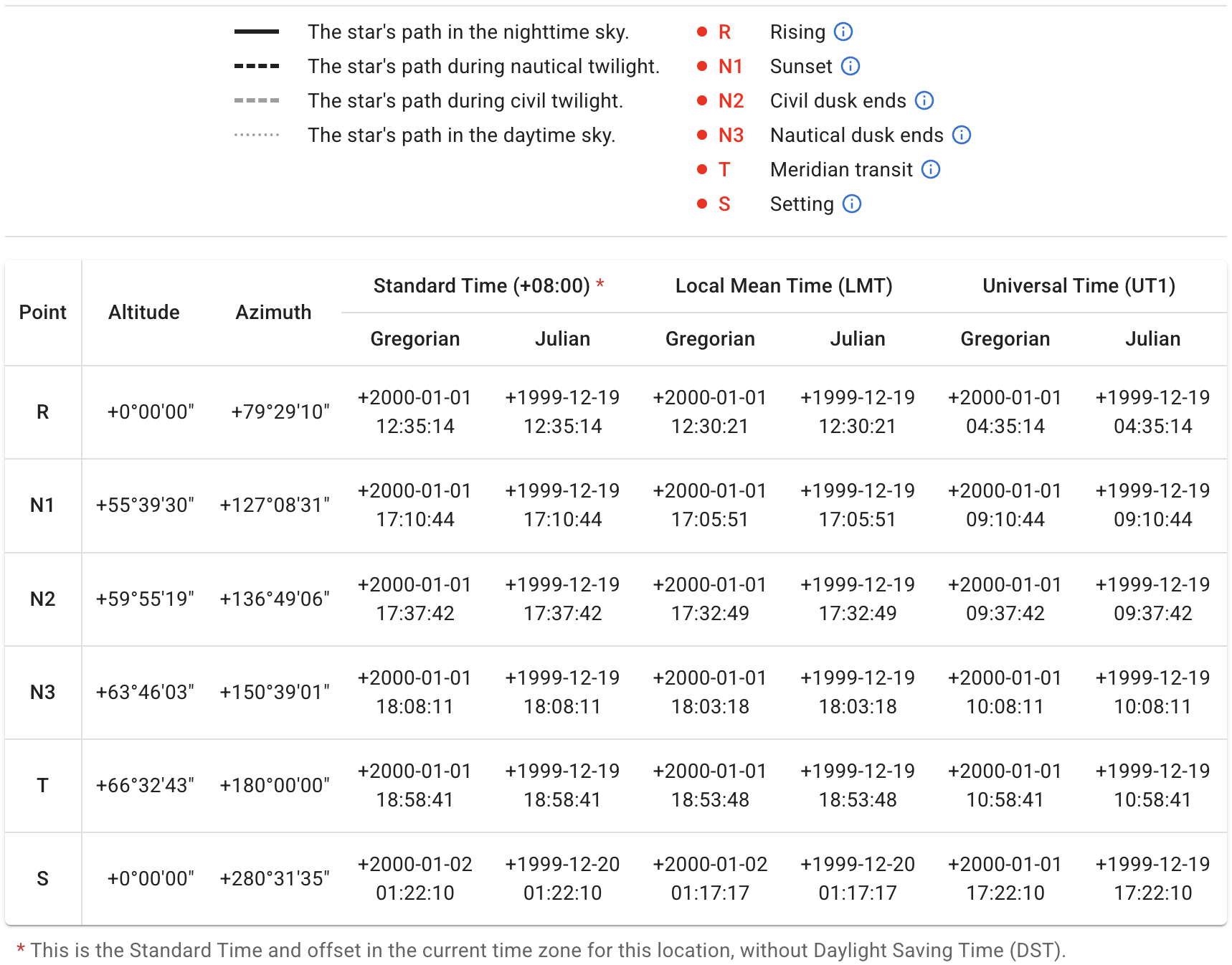Select the T row point cell

pos(43,785)
